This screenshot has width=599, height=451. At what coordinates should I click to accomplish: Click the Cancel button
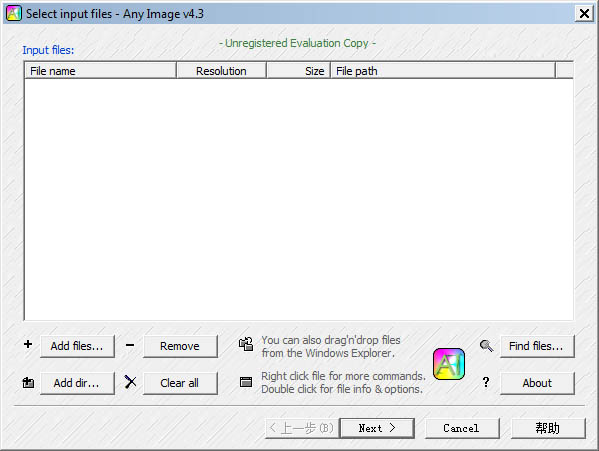point(462,428)
